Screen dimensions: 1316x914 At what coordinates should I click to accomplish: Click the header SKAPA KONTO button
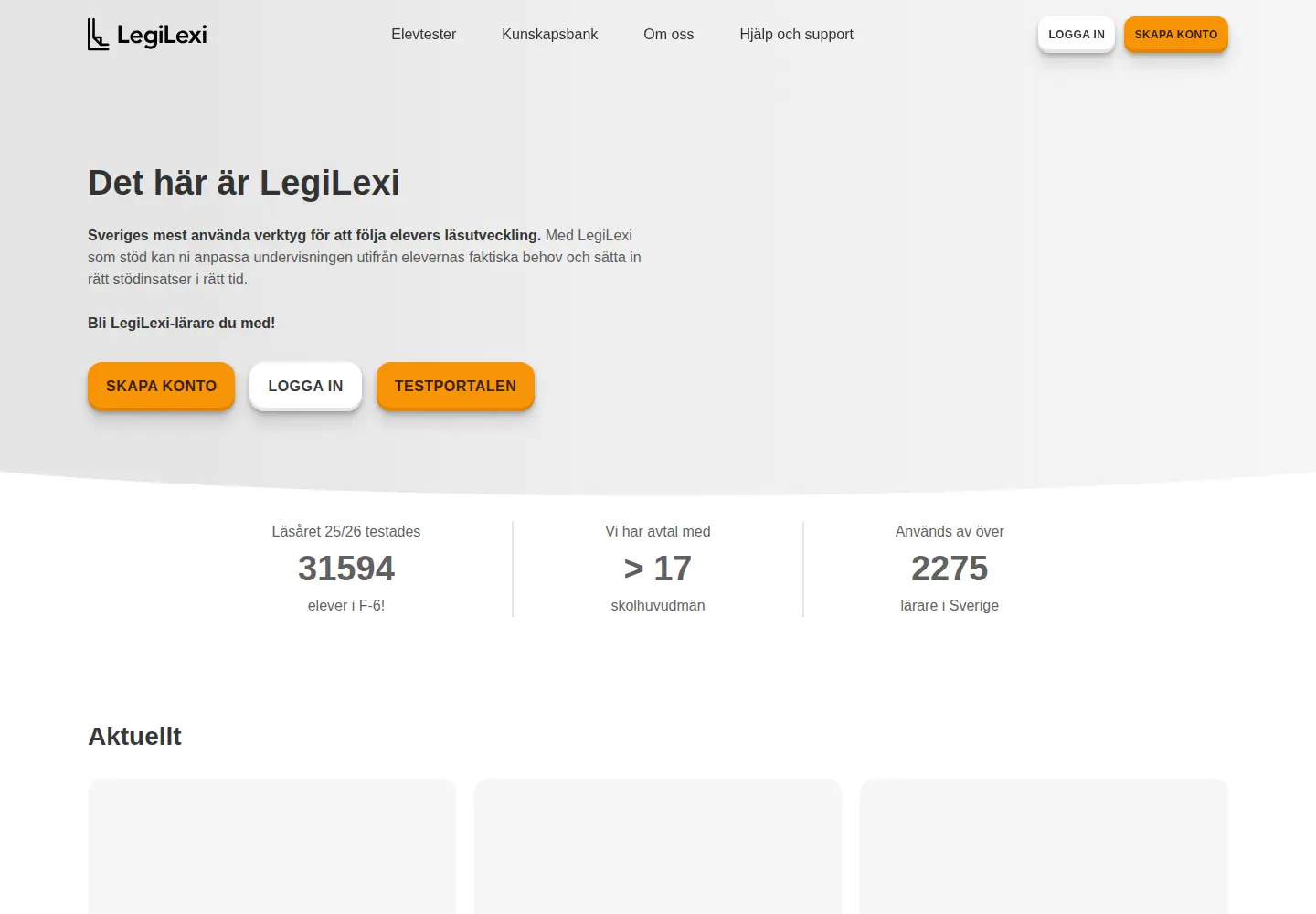click(x=1176, y=35)
